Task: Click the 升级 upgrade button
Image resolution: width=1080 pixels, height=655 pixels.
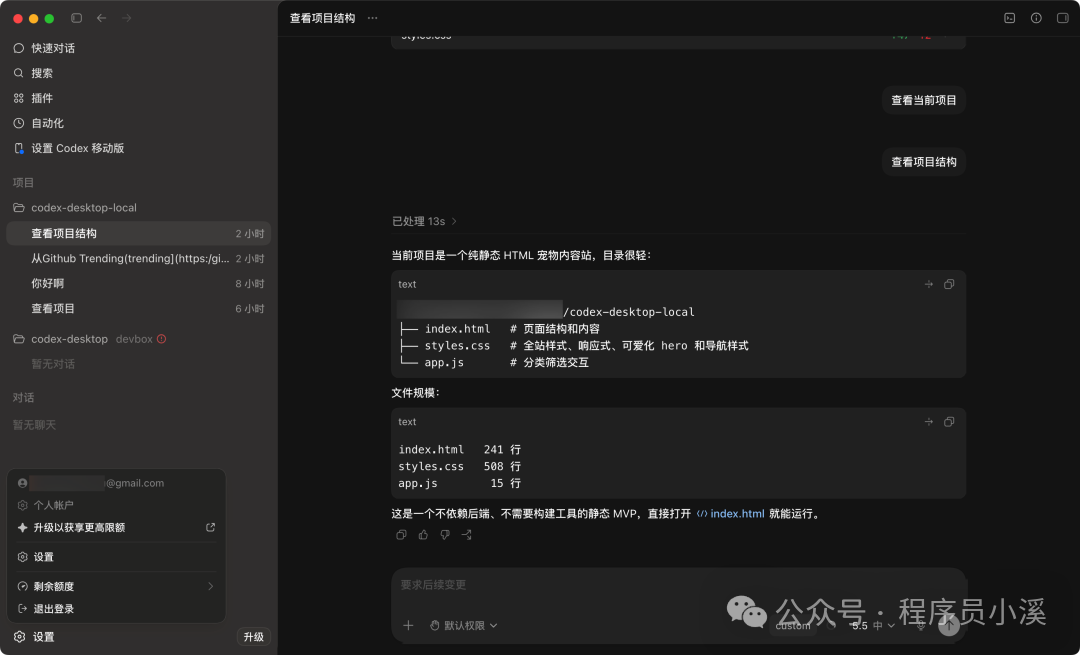Action: [253, 637]
